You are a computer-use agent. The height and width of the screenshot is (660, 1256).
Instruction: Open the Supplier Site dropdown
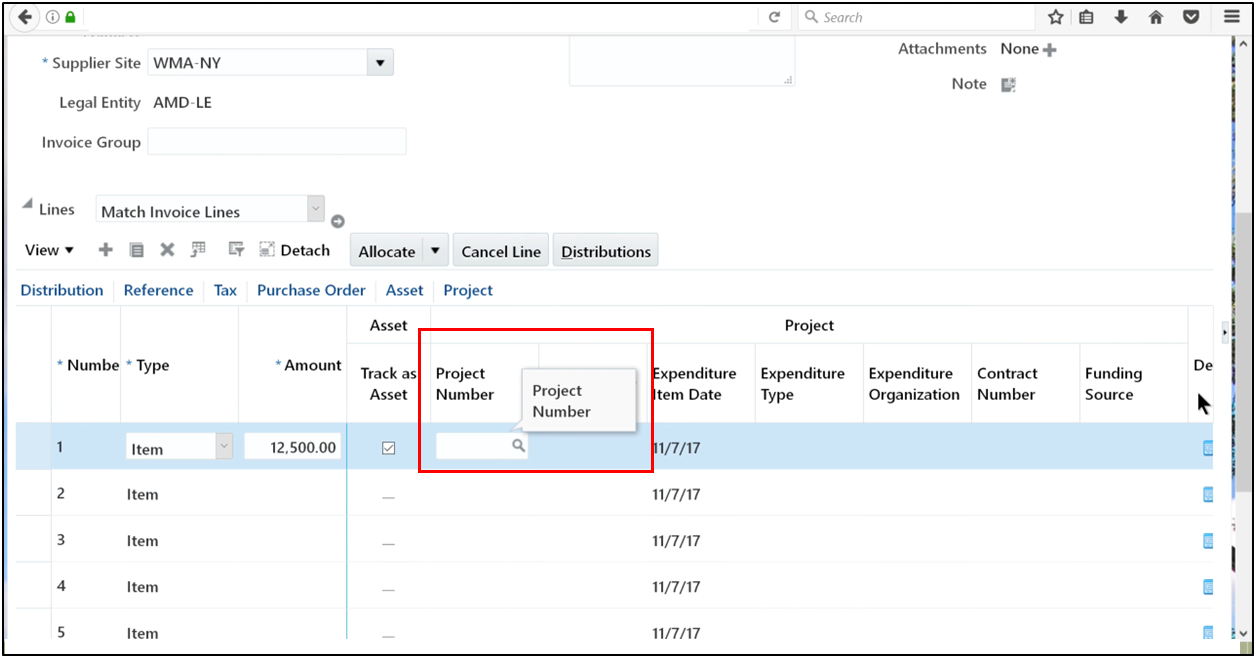(x=379, y=63)
